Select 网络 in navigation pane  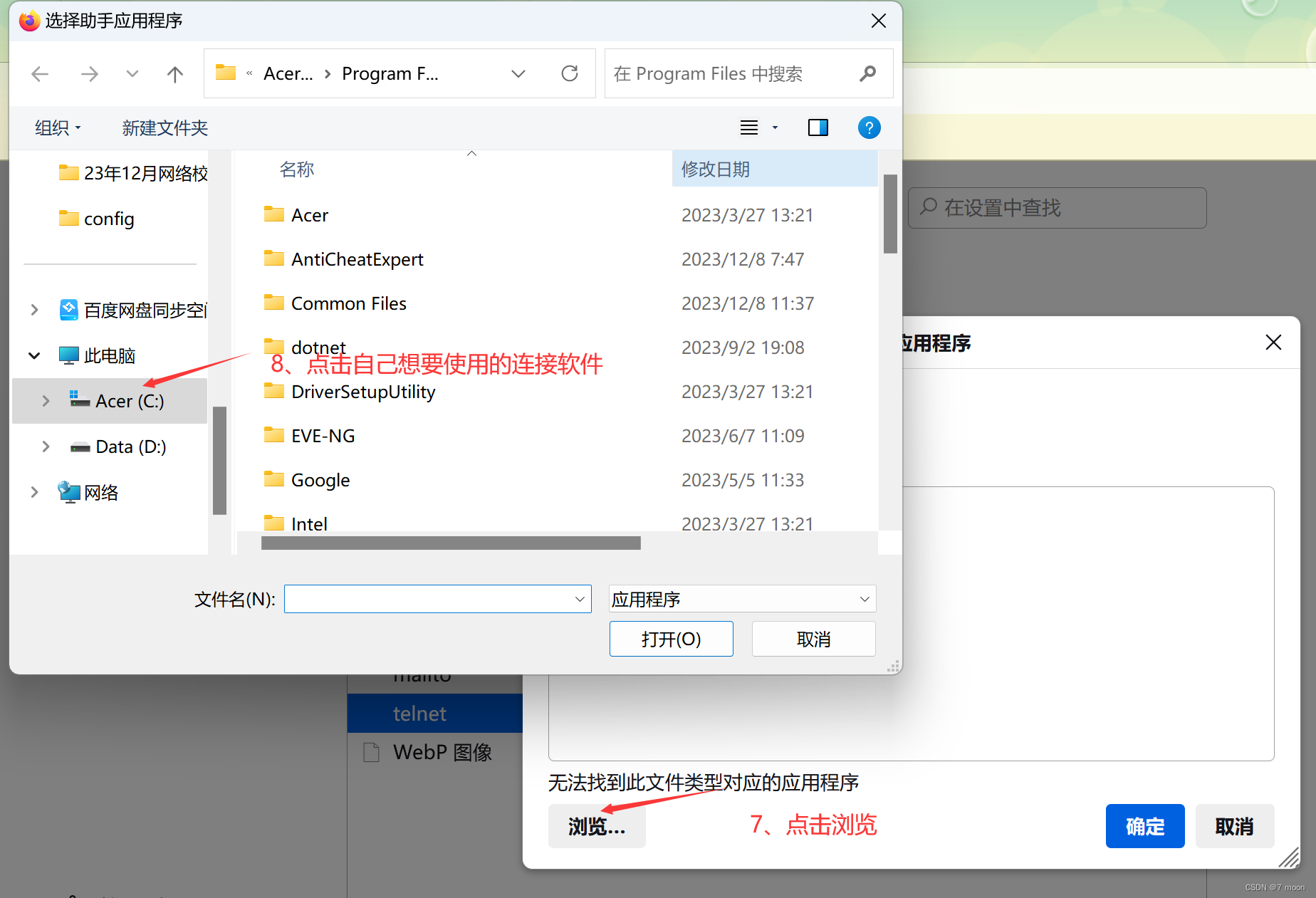point(88,492)
